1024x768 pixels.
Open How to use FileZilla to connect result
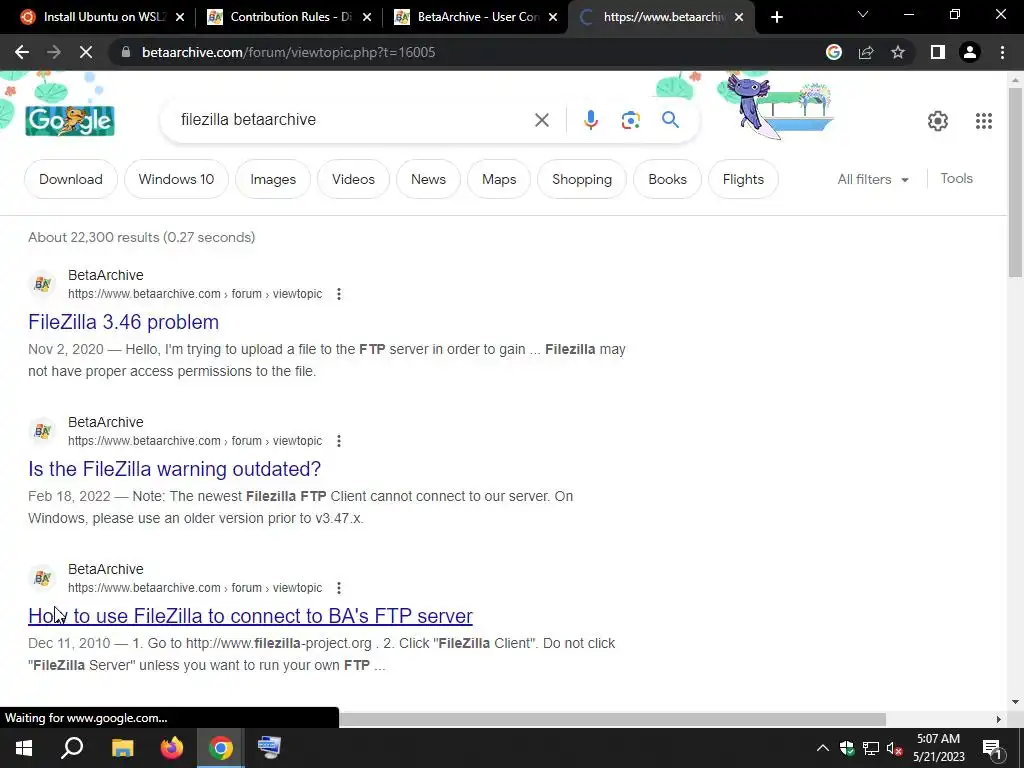tap(250, 616)
